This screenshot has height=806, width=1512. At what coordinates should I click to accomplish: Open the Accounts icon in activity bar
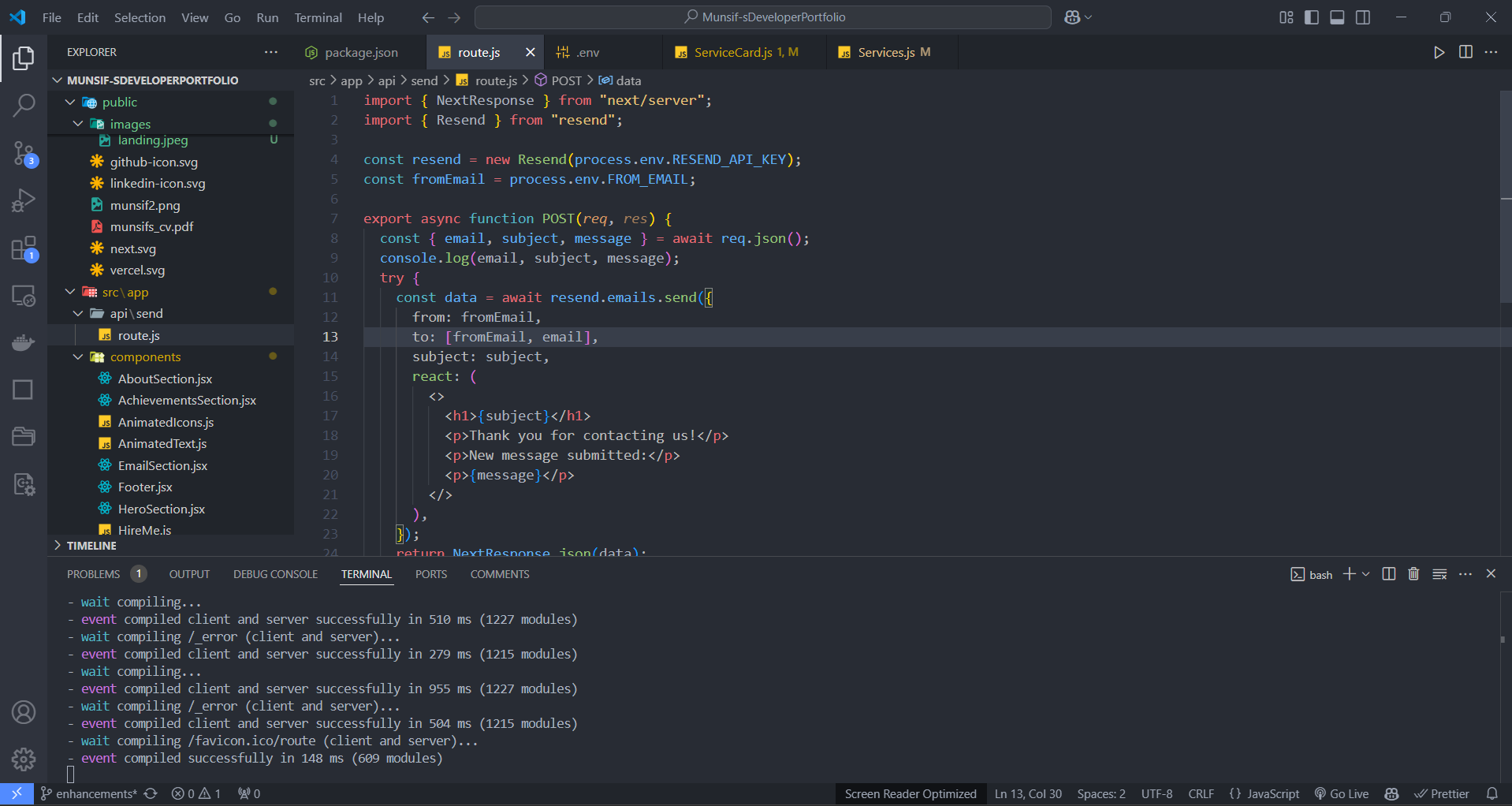coord(24,712)
